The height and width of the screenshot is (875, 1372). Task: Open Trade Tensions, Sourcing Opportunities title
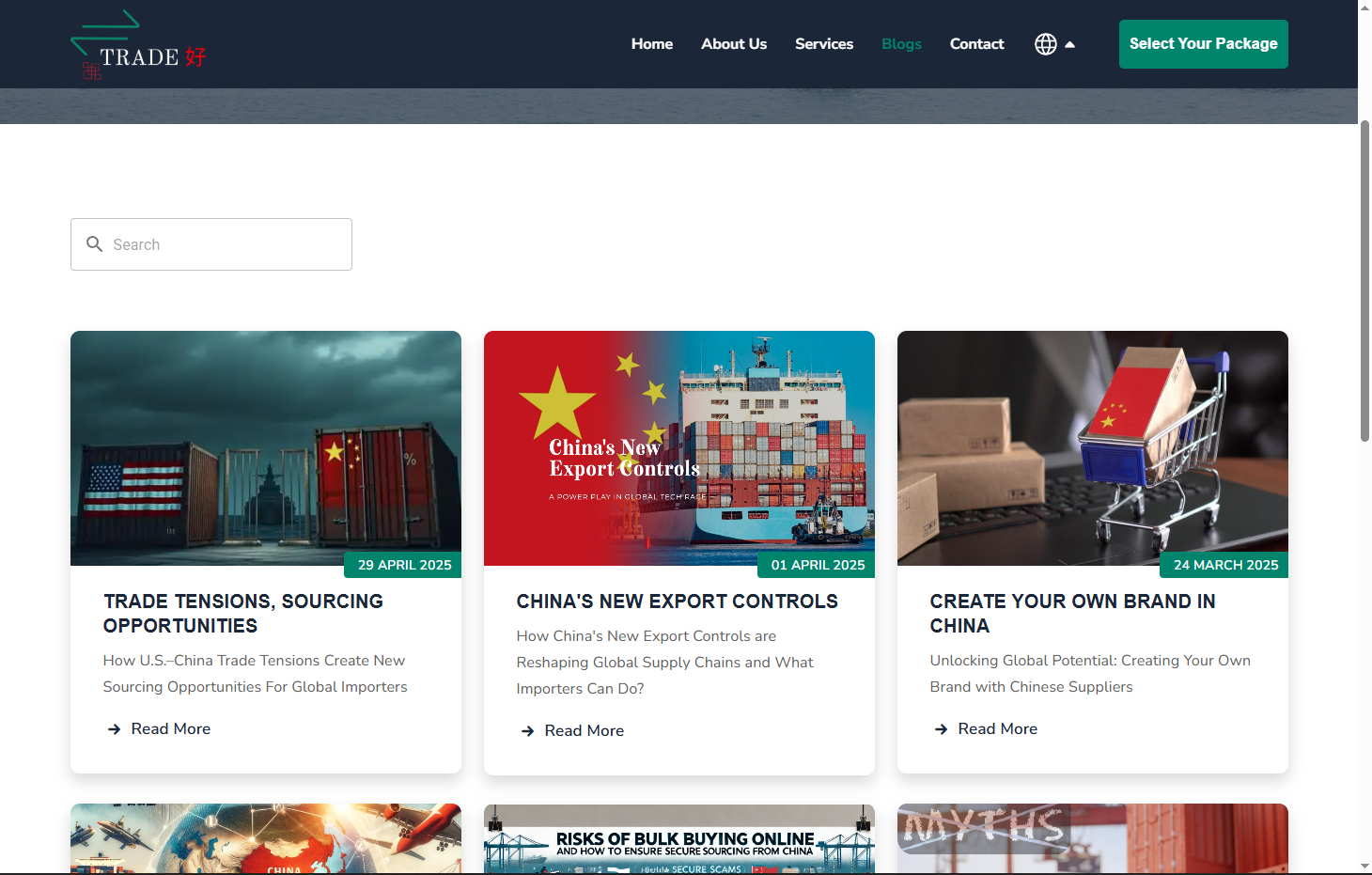[x=243, y=614]
